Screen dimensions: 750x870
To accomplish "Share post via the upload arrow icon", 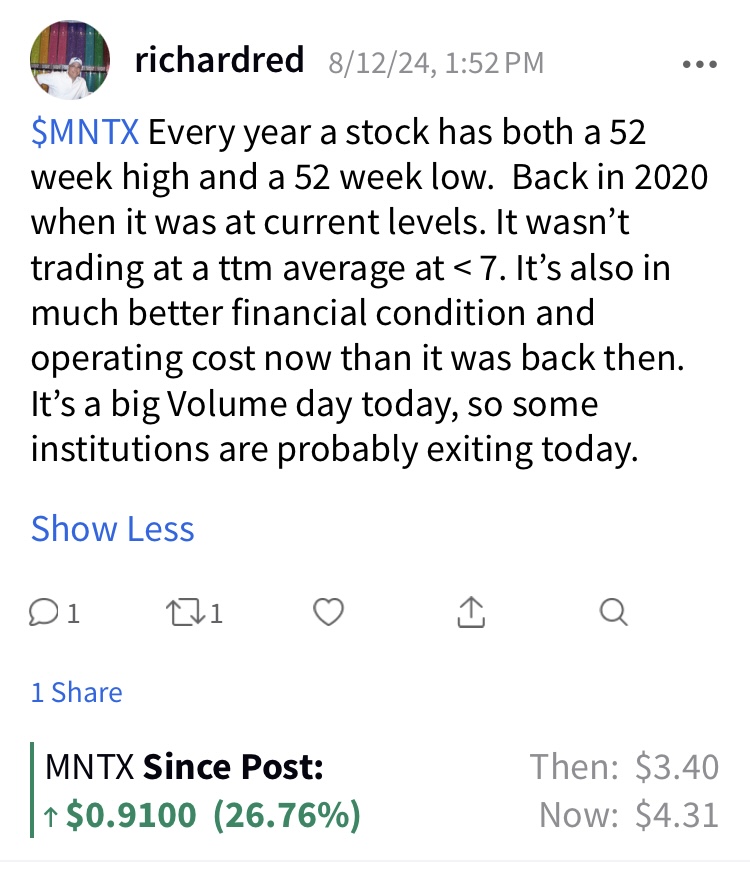I will coord(471,612).
